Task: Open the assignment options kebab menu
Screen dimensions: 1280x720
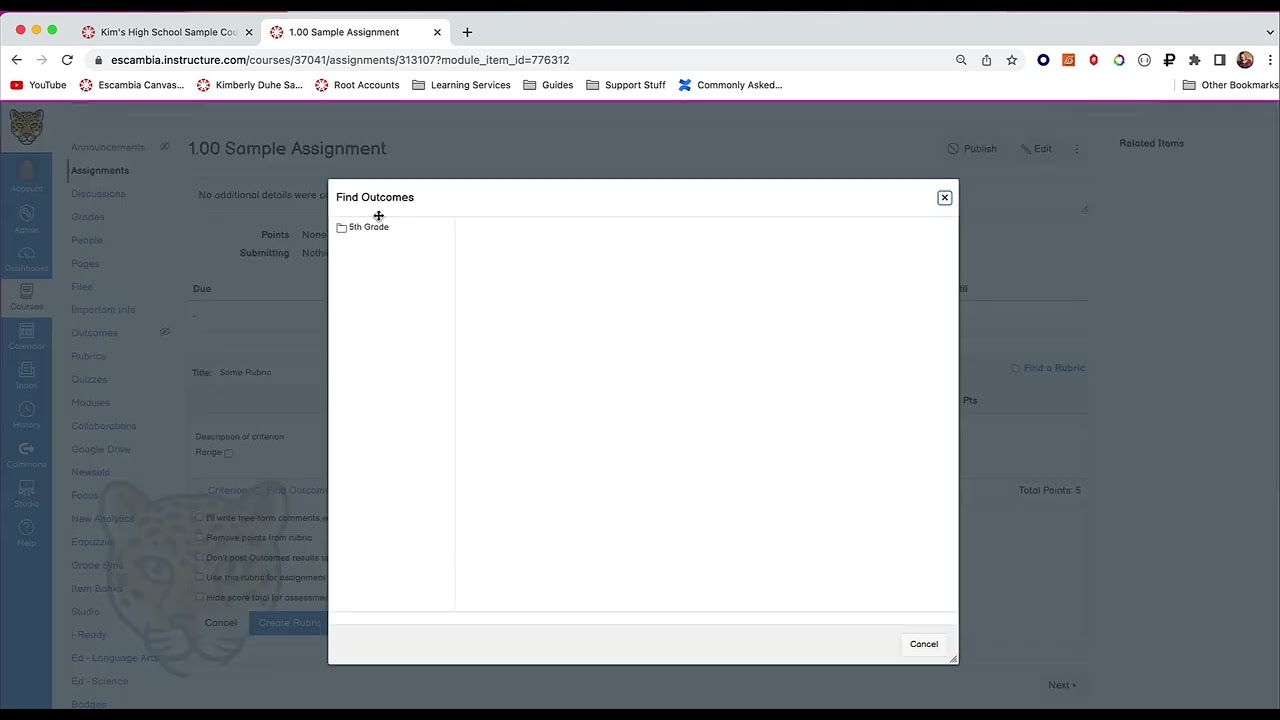Action: pyautogui.click(x=1077, y=149)
